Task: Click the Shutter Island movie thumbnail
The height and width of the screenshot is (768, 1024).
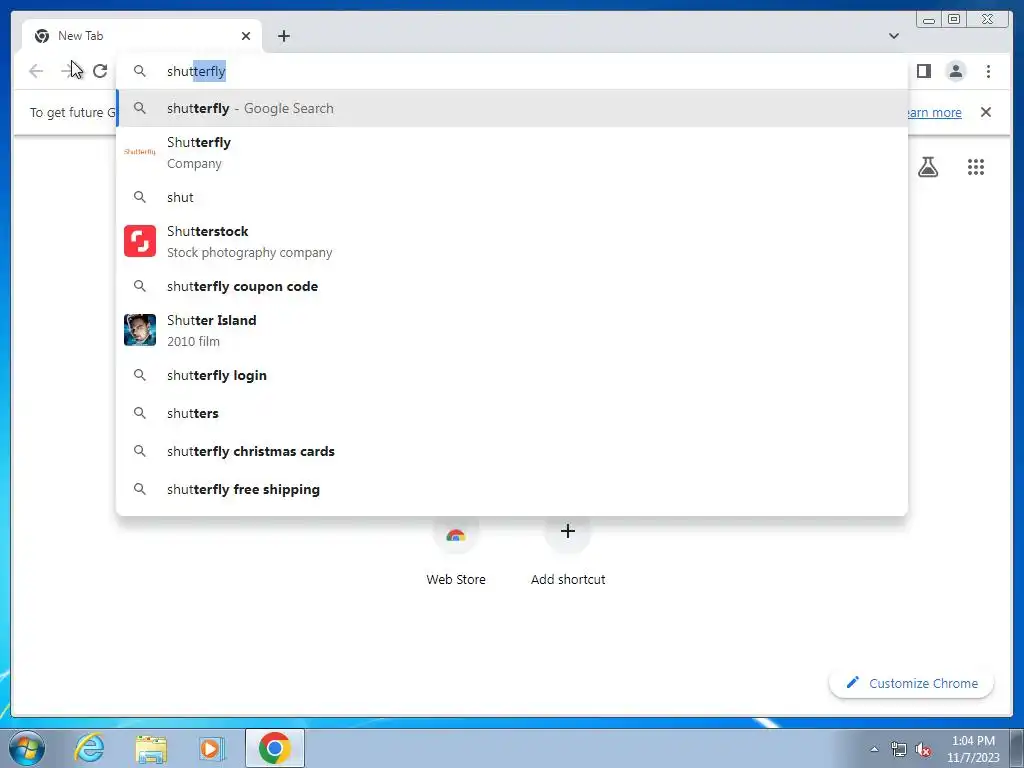Action: click(140, 330)
